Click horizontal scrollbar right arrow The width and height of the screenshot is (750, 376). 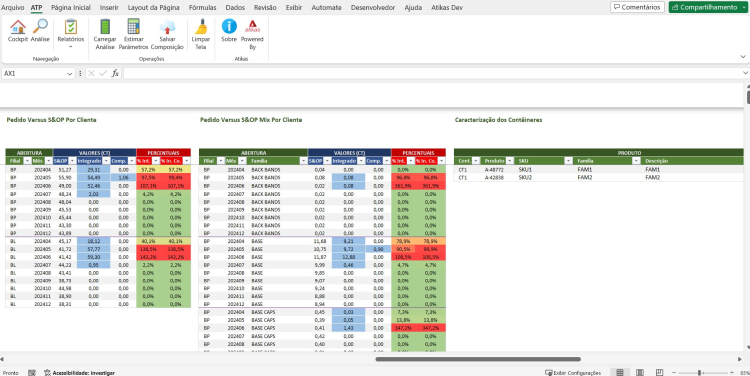click(740, 359)
